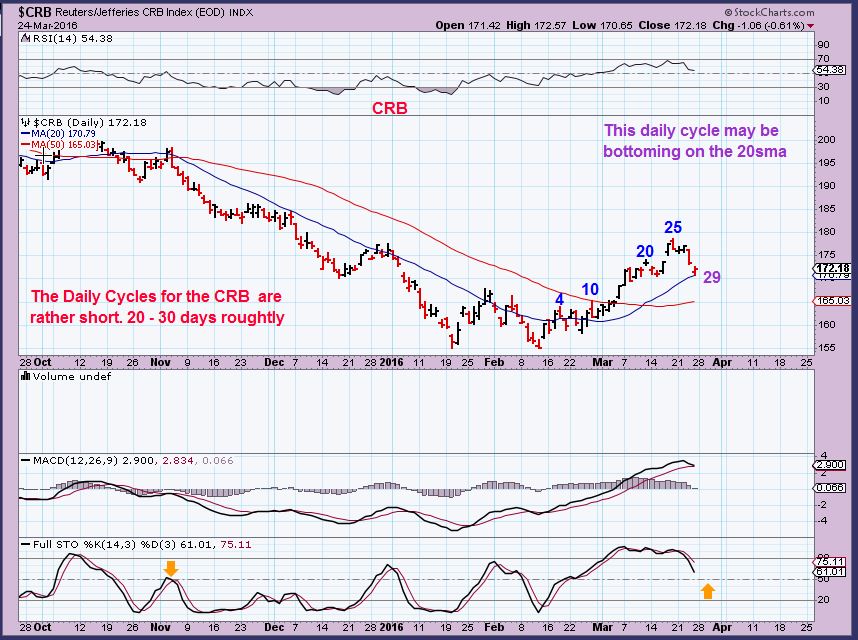Click the Volume panel bar icon

click(25, 376)
